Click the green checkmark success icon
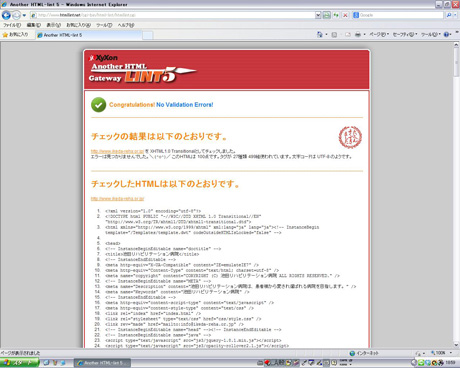 click(98, 105)
